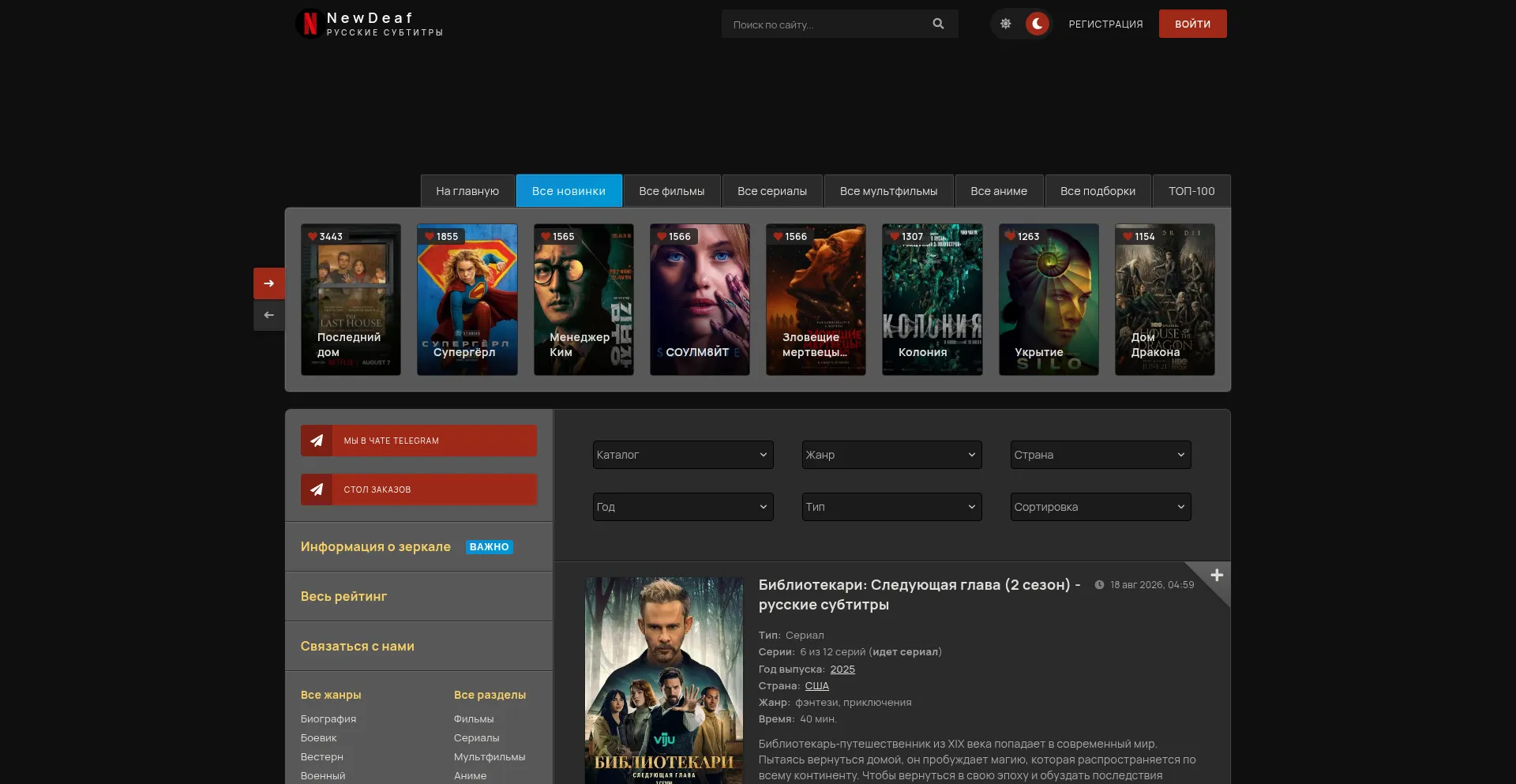Go to the На главную tab
The image size is (1516, 784).
click(x=467, y=191)
